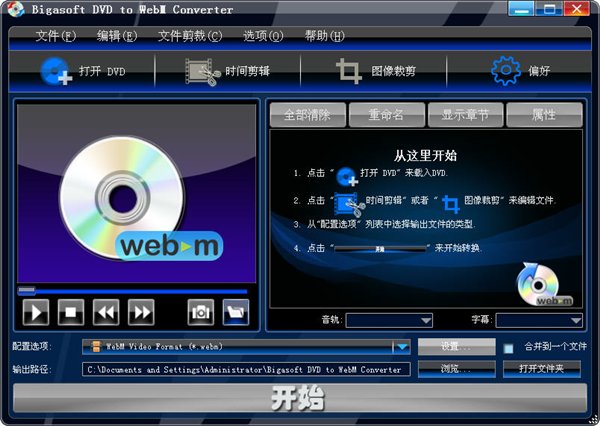The image size is (600, 426).
Task: Take a snapshot with the camera icon
Action: (201, 312)
